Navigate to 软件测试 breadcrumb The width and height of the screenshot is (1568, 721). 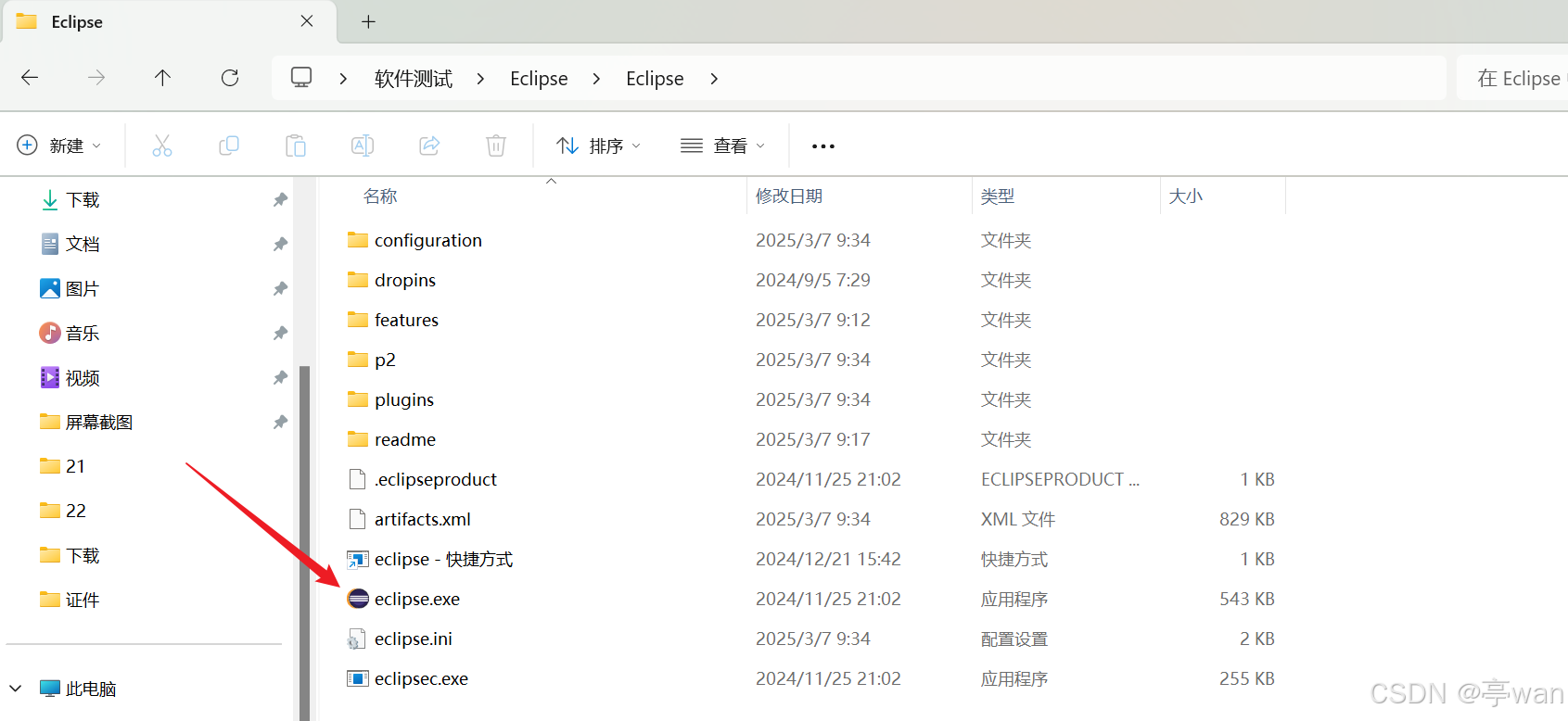[414, 79]
